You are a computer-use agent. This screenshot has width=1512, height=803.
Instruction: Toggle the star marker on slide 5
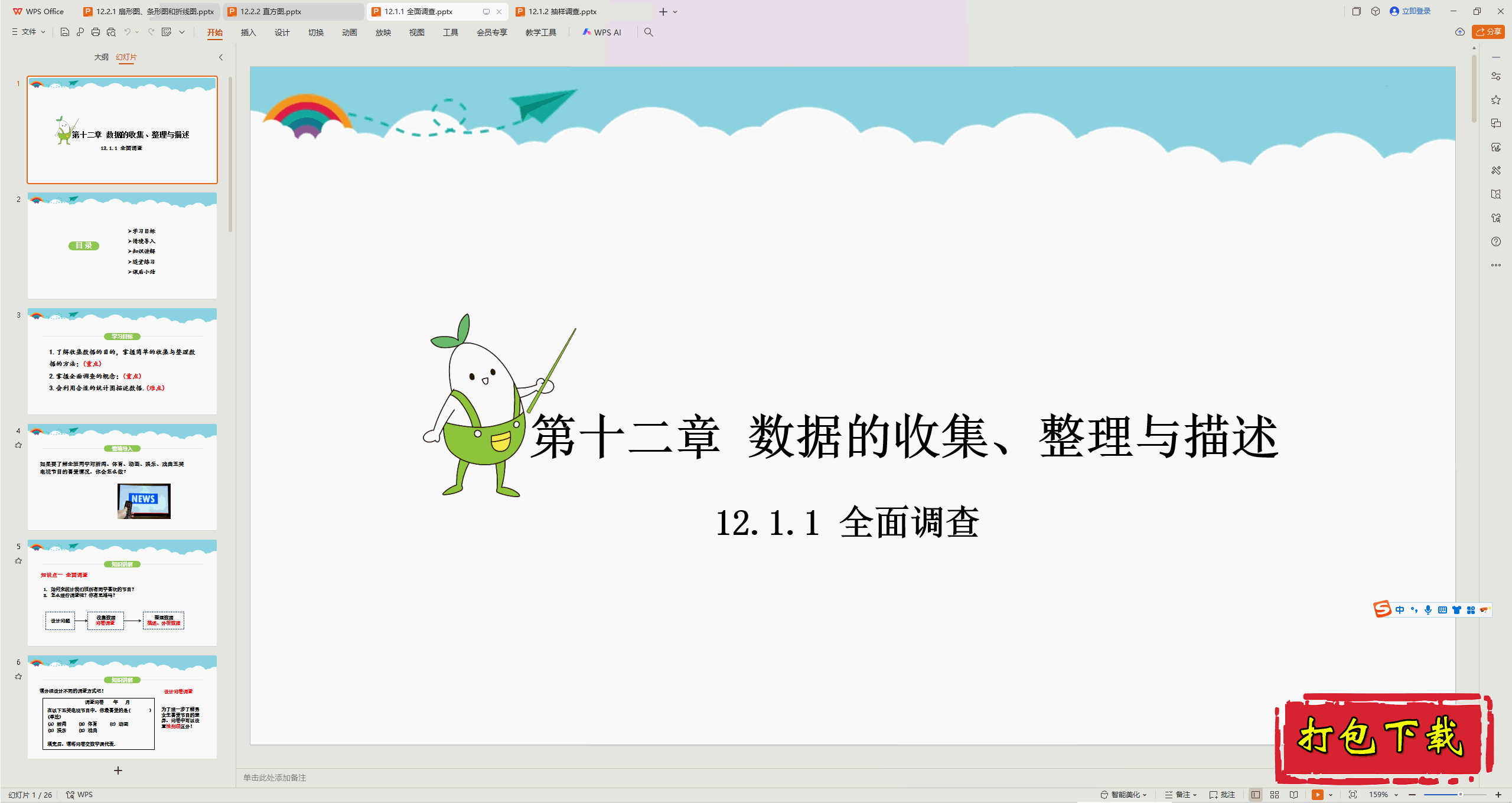(x=18, y=561)
